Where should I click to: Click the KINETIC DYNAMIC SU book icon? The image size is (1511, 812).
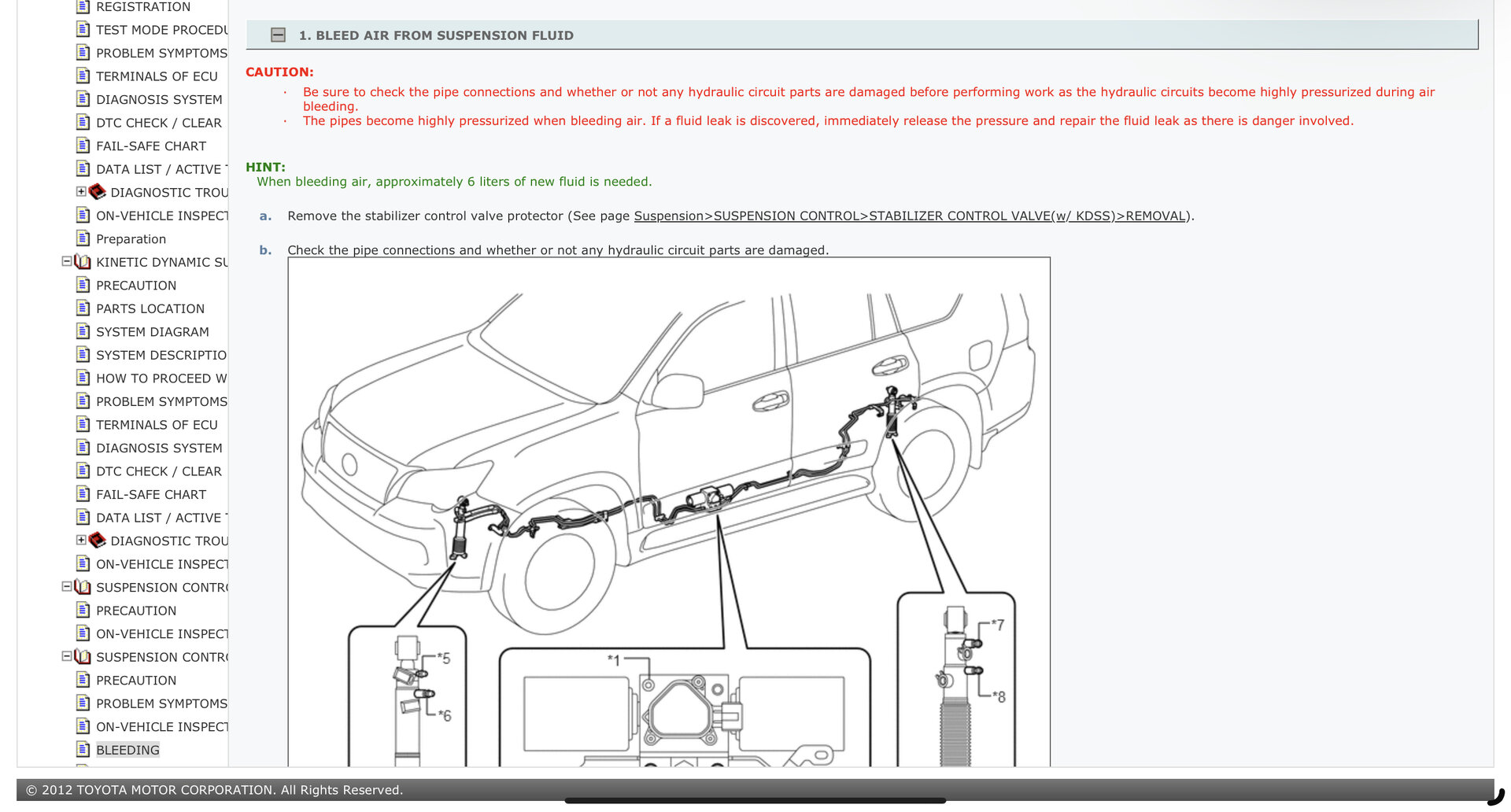tap(83, 262)
